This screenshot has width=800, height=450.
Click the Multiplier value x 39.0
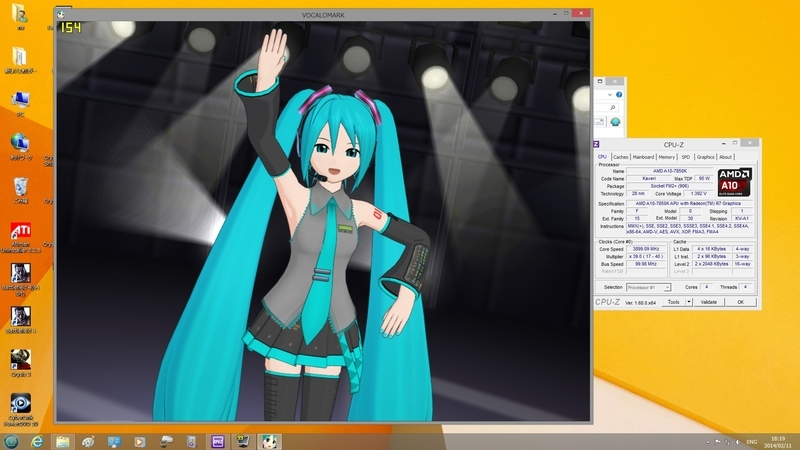[645, 257]
